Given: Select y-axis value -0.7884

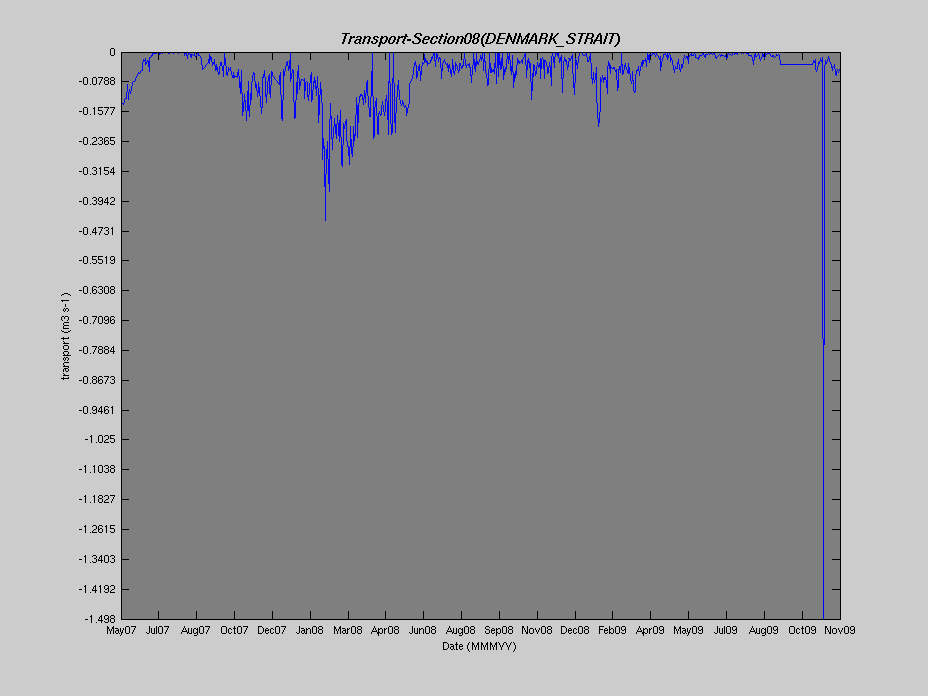Looking at the screenshot, I should (97, 350).
